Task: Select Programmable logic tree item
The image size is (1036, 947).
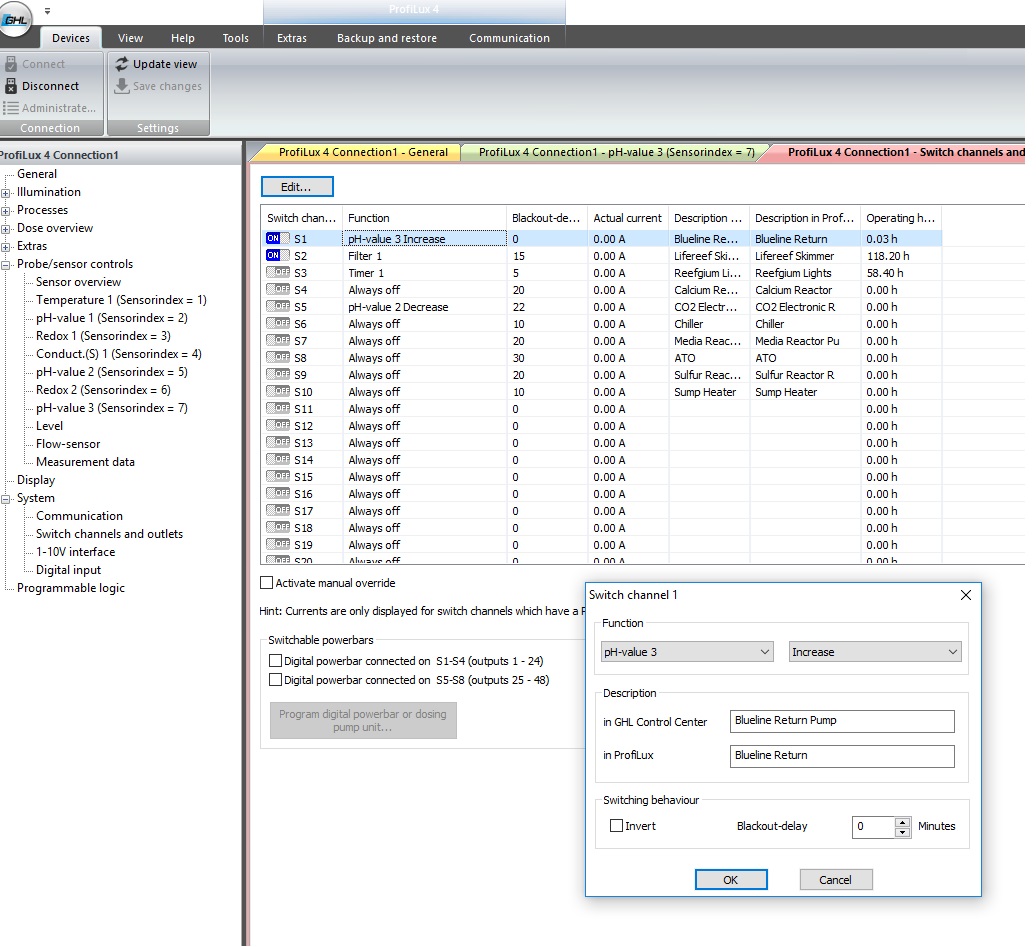Action: coord(71,588)
